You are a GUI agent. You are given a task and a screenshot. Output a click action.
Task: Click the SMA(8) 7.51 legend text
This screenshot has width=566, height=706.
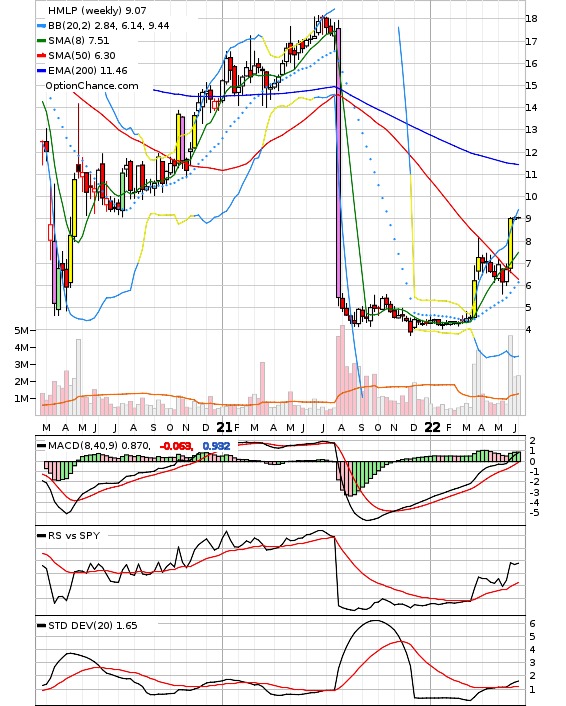79,41
